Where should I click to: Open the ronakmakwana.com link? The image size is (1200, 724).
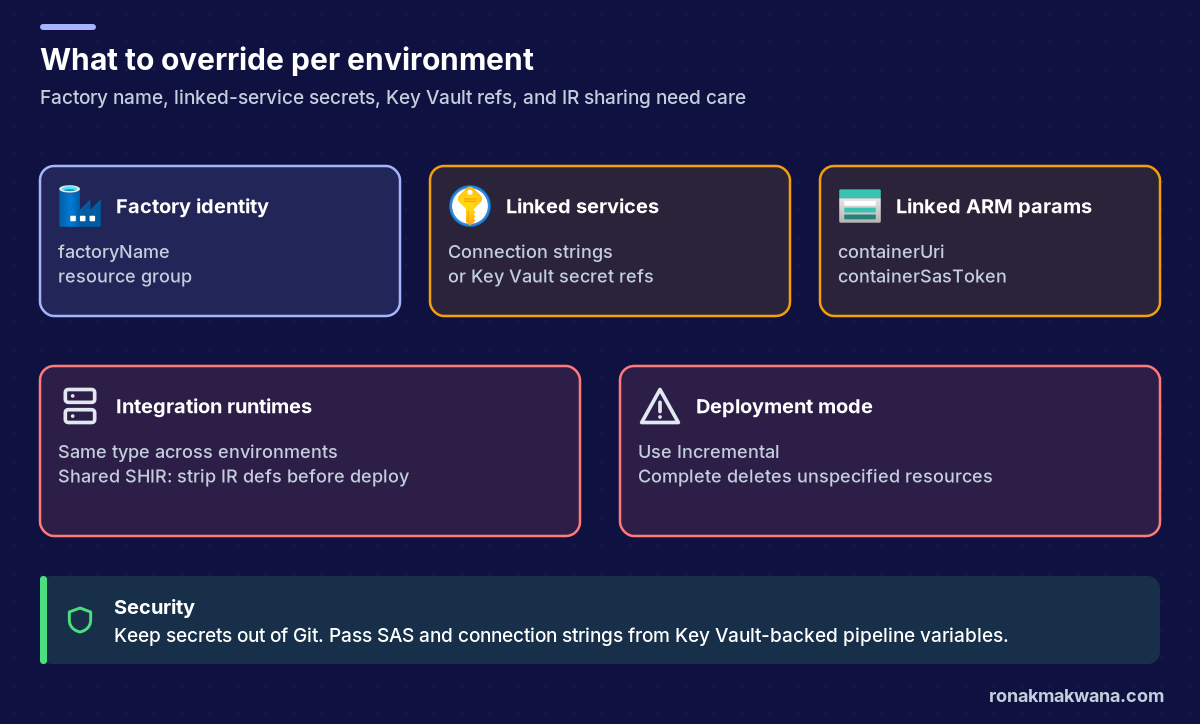coord(1076,696)
